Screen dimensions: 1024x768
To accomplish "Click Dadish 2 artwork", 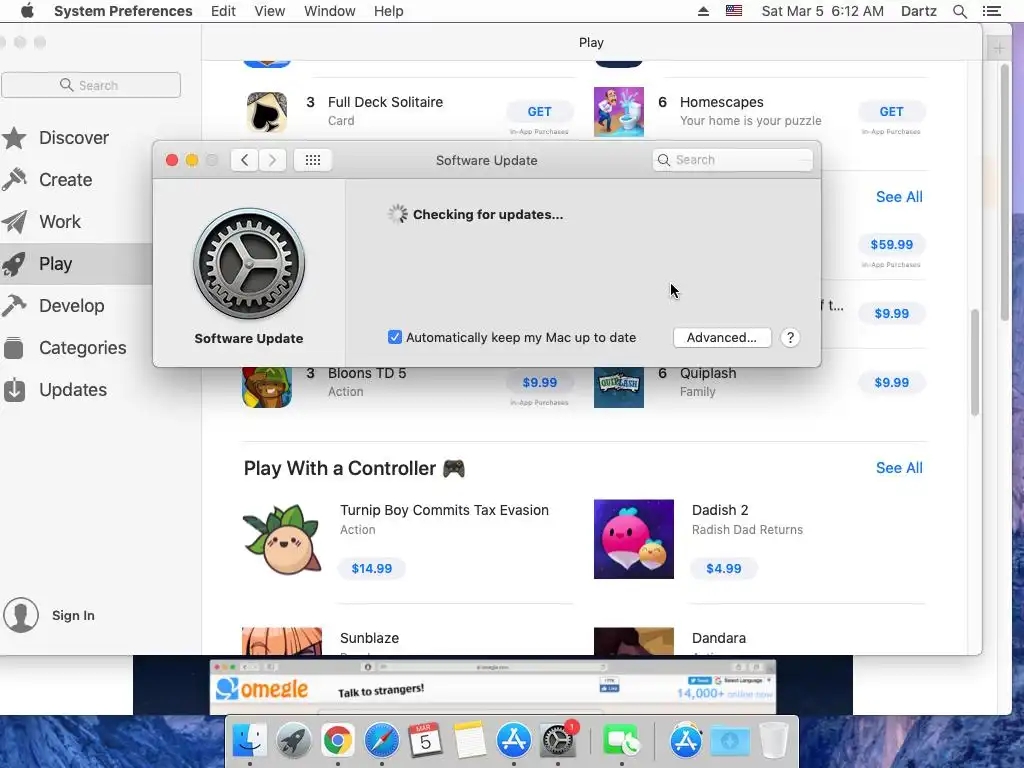I will (x=633, y=539).
